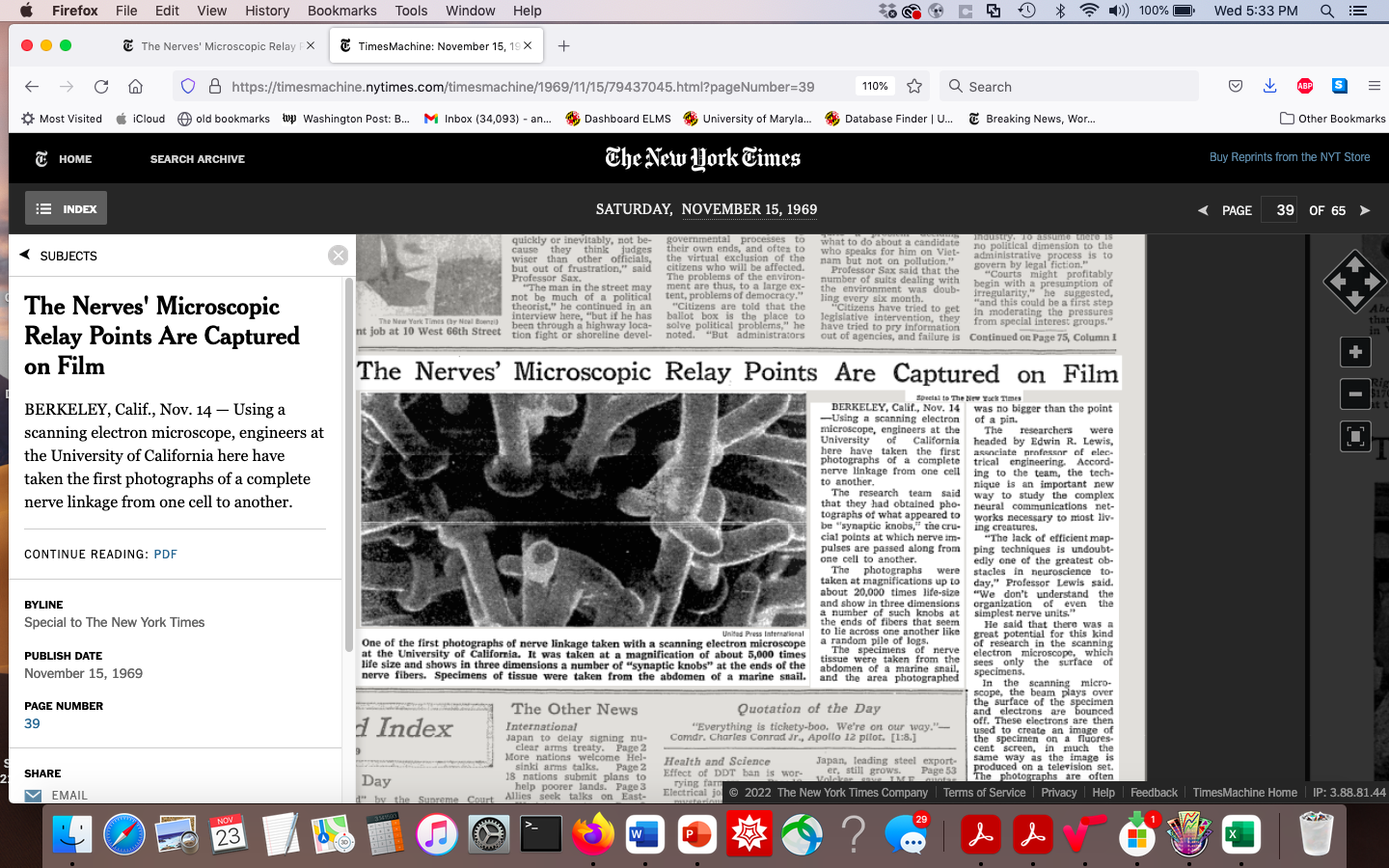
Task: Go to next newspaper page arrow
Action: tap(1365, 210)
